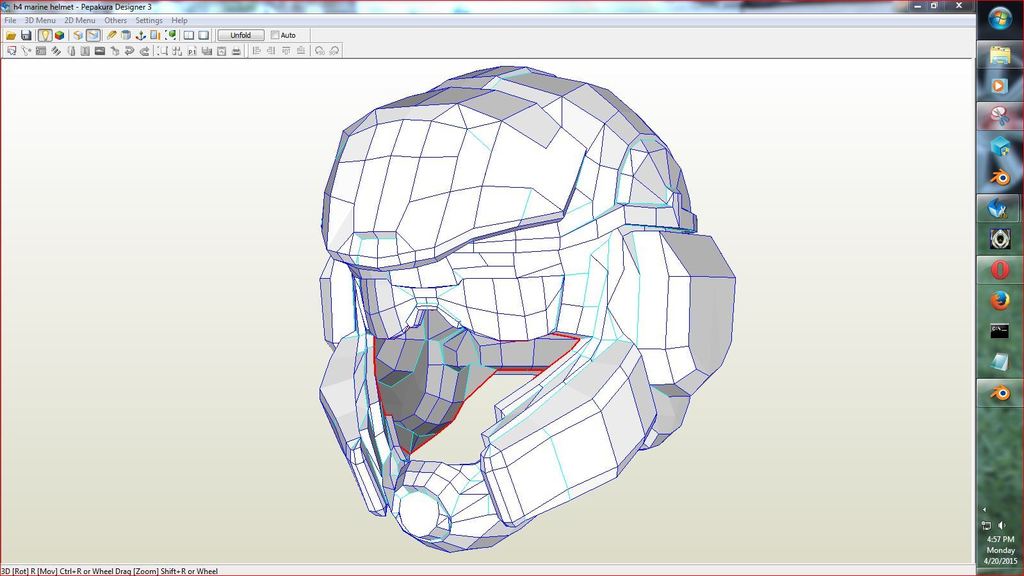Image resolution: width=1024 pixels, height=576 pixels.
Task: Click the Windows Start orb
Action: pyautogui.click(x=1000, y=18)
